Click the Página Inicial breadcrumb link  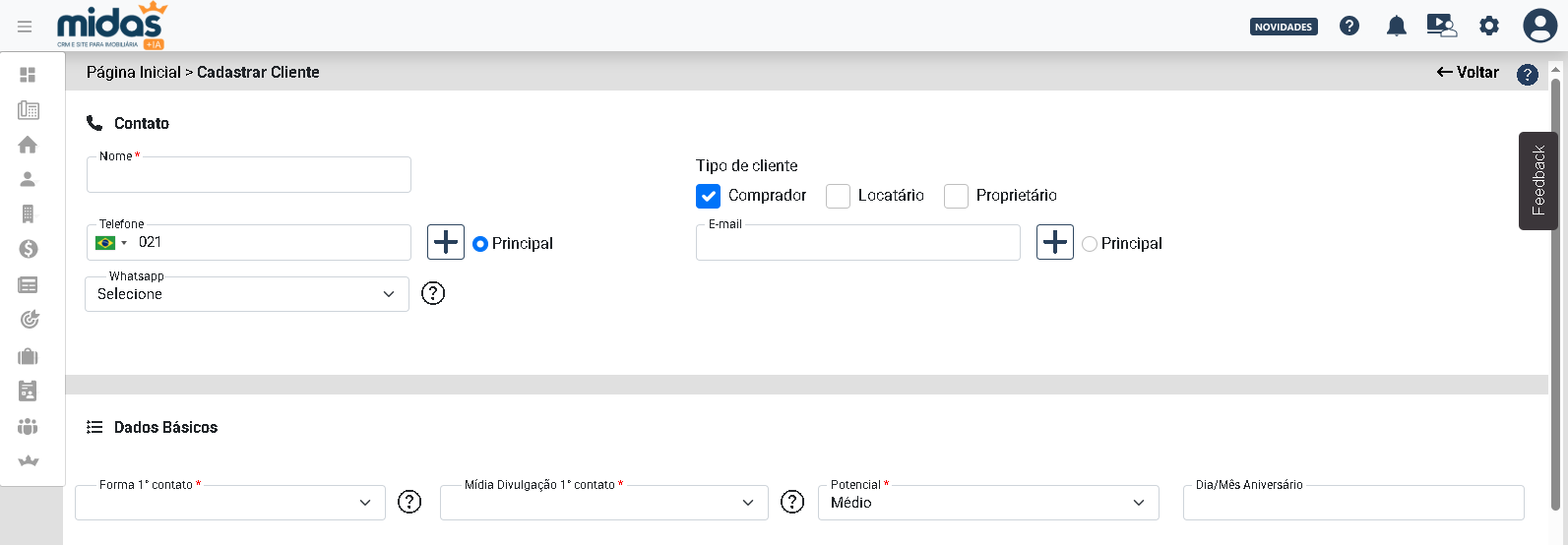134,72
